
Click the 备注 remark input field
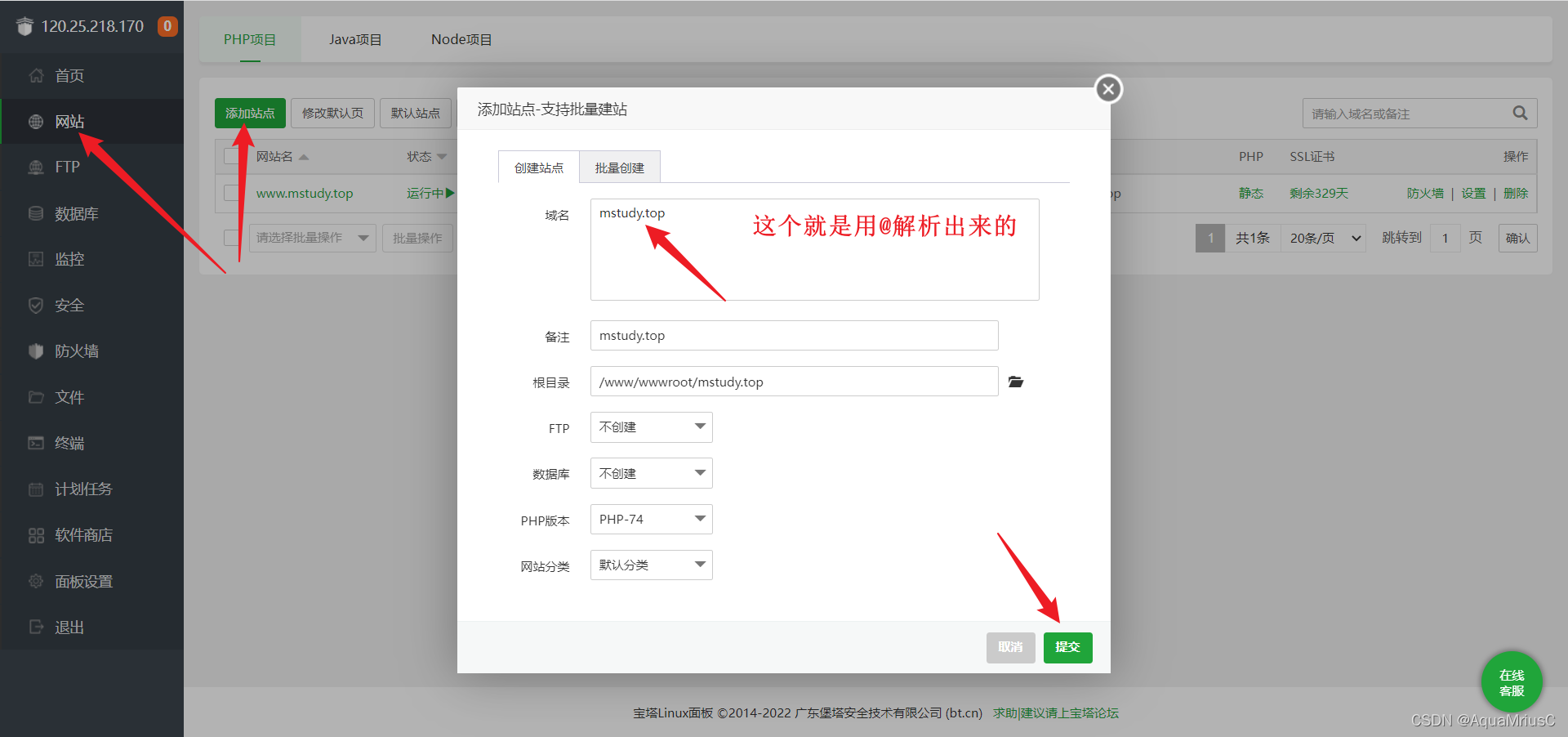coord(794,336)
